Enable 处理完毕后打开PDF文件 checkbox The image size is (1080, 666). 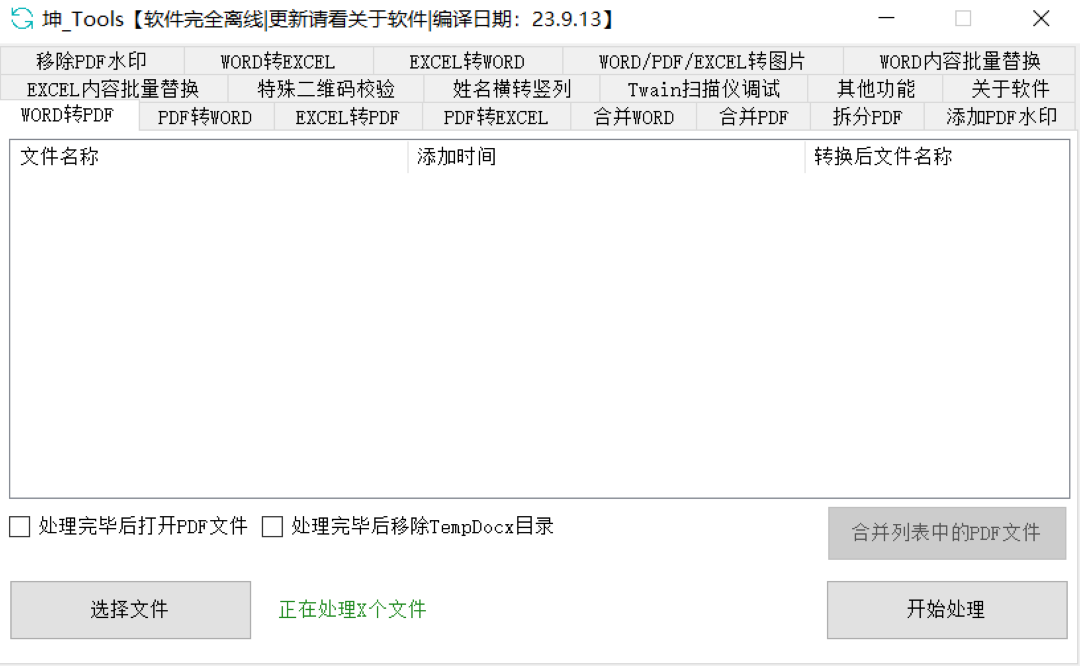[x=20, y=527]
